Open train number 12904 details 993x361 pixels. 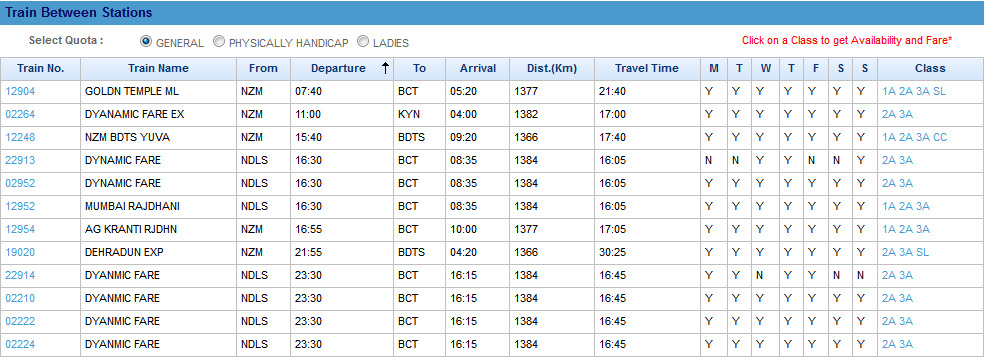pos(20,92)
